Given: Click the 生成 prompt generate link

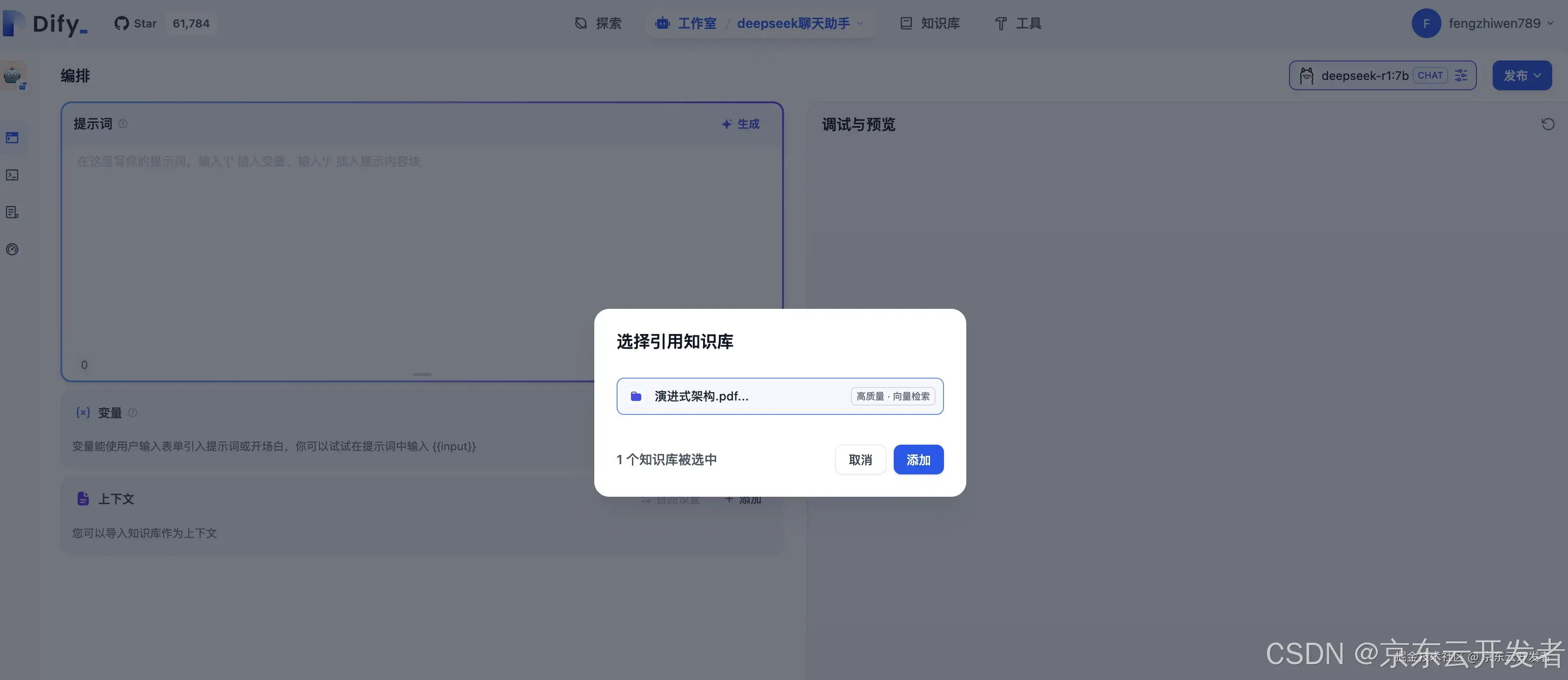Looking at the screenshot, I should pyautogui.click(x=740, y=124).
